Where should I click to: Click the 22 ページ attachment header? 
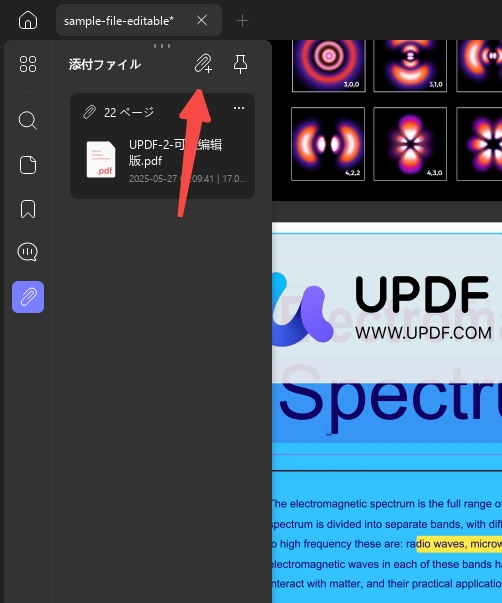(x=118, y=112)
